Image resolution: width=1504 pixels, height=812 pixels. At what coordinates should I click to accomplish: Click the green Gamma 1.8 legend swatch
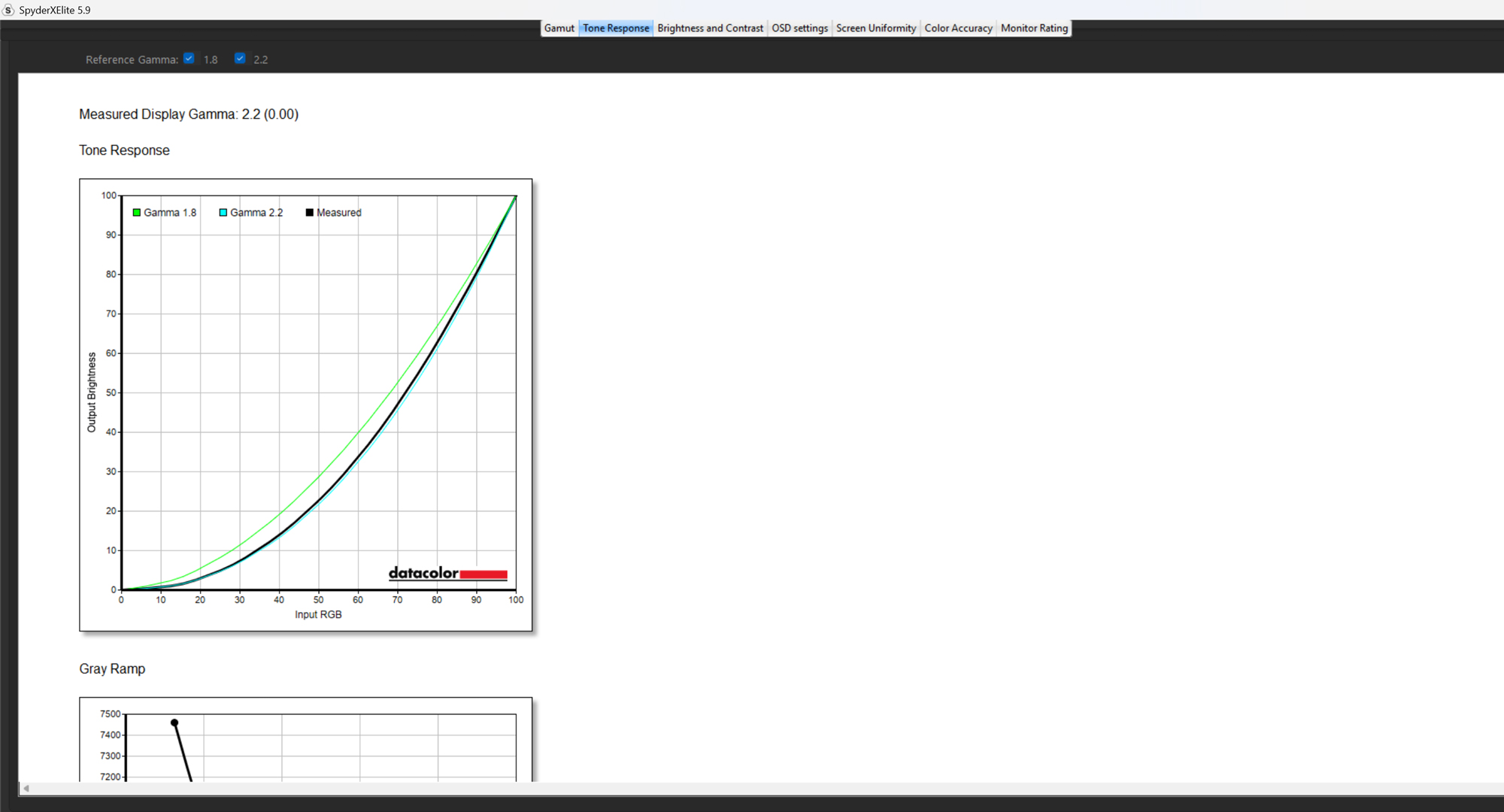(x=137, y=213)
